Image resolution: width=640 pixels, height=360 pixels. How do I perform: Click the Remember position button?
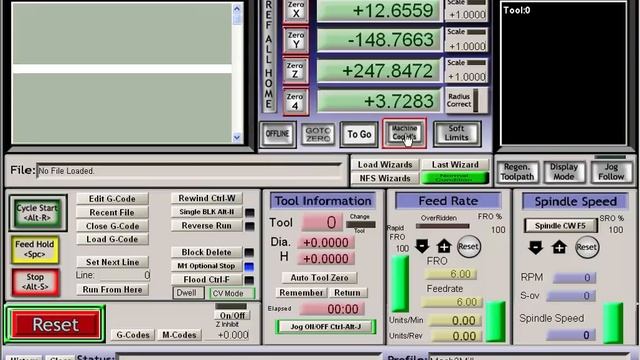tap(301, 293)
